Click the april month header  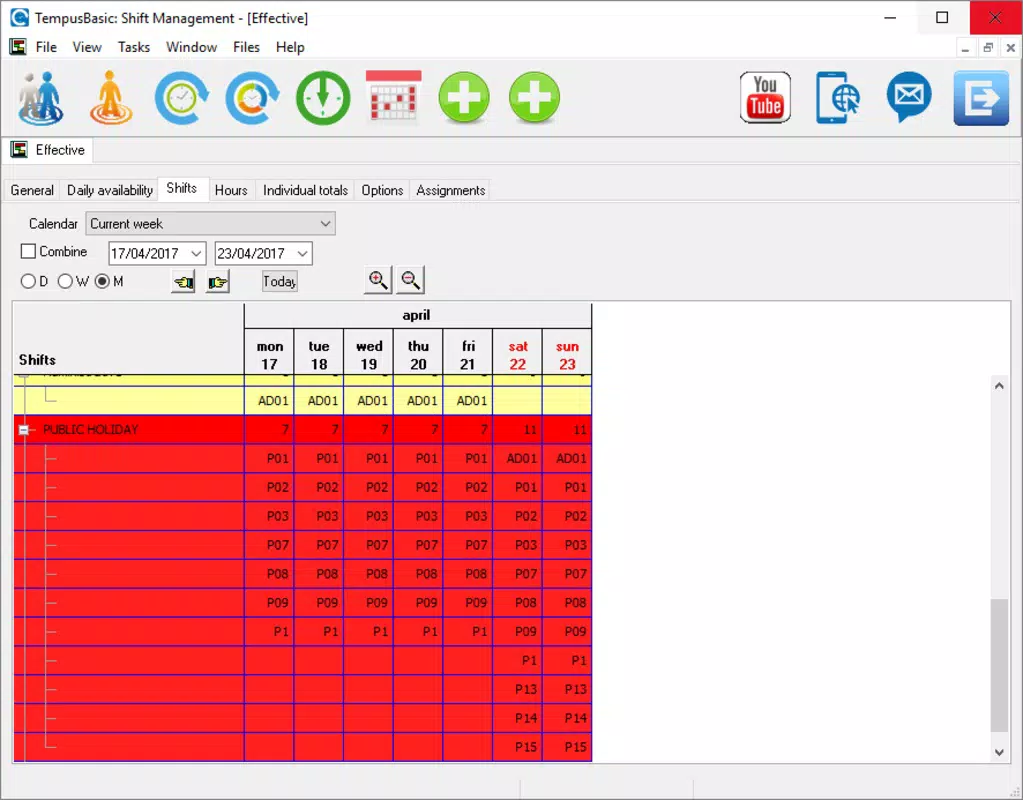(418, 316)
